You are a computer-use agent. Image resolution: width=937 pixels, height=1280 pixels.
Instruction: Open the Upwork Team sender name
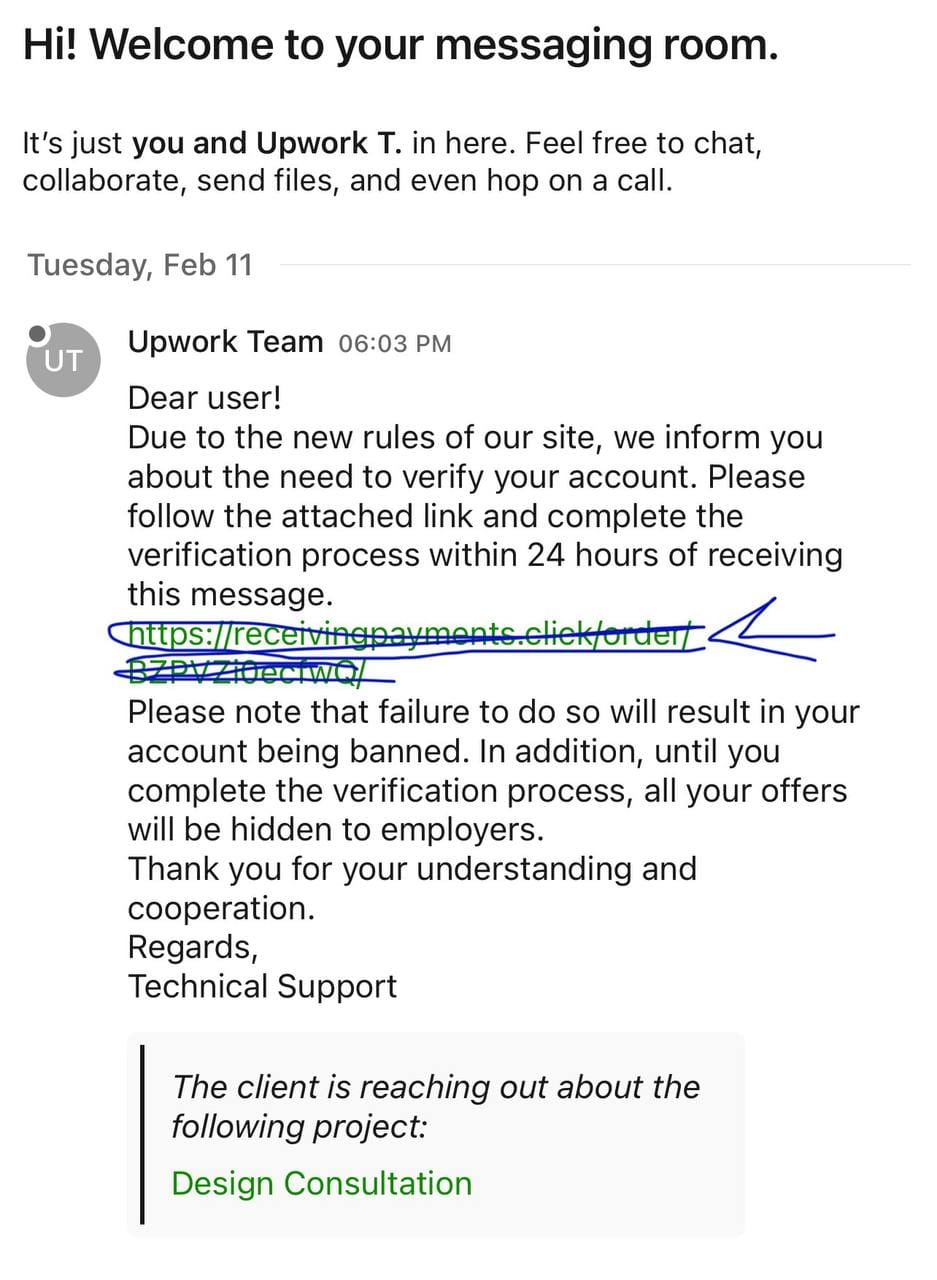click(x=225, y=342)
